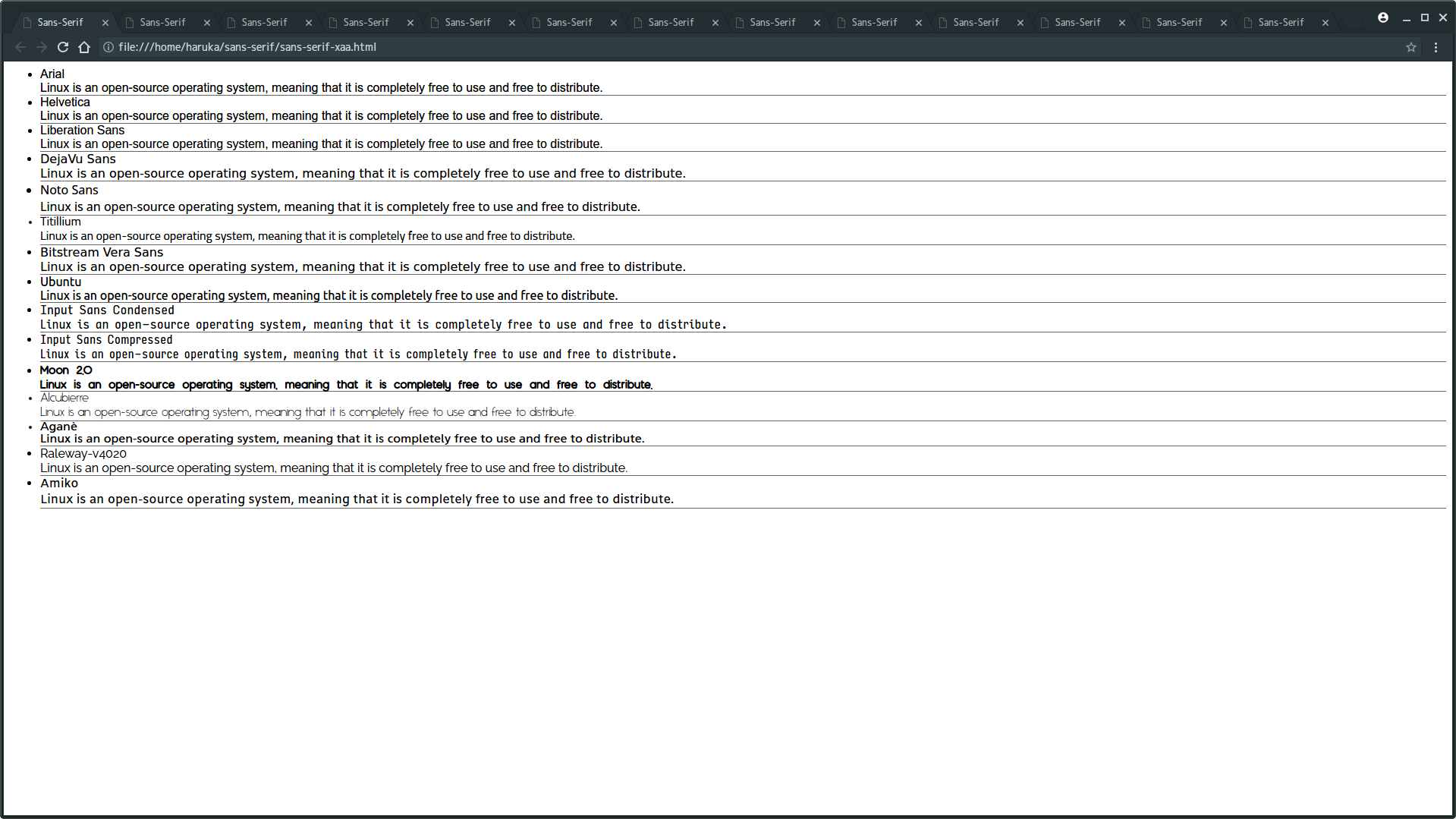The height and width of the screenshot is (819, 1456).
Task: Click the font name "Aganè"
Action: (x=59, y=427)
